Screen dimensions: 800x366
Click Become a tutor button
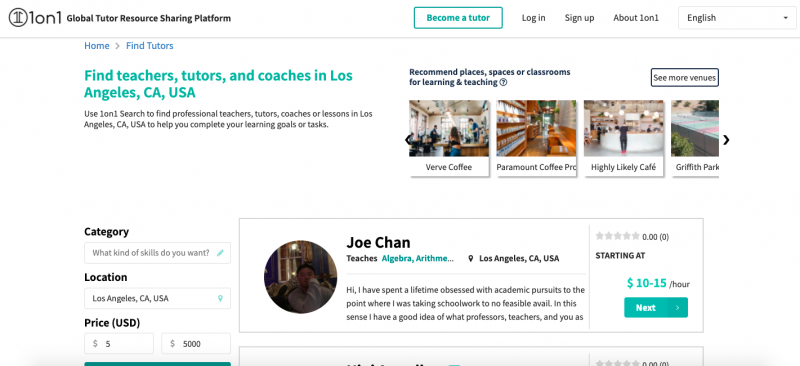[458, 18]
